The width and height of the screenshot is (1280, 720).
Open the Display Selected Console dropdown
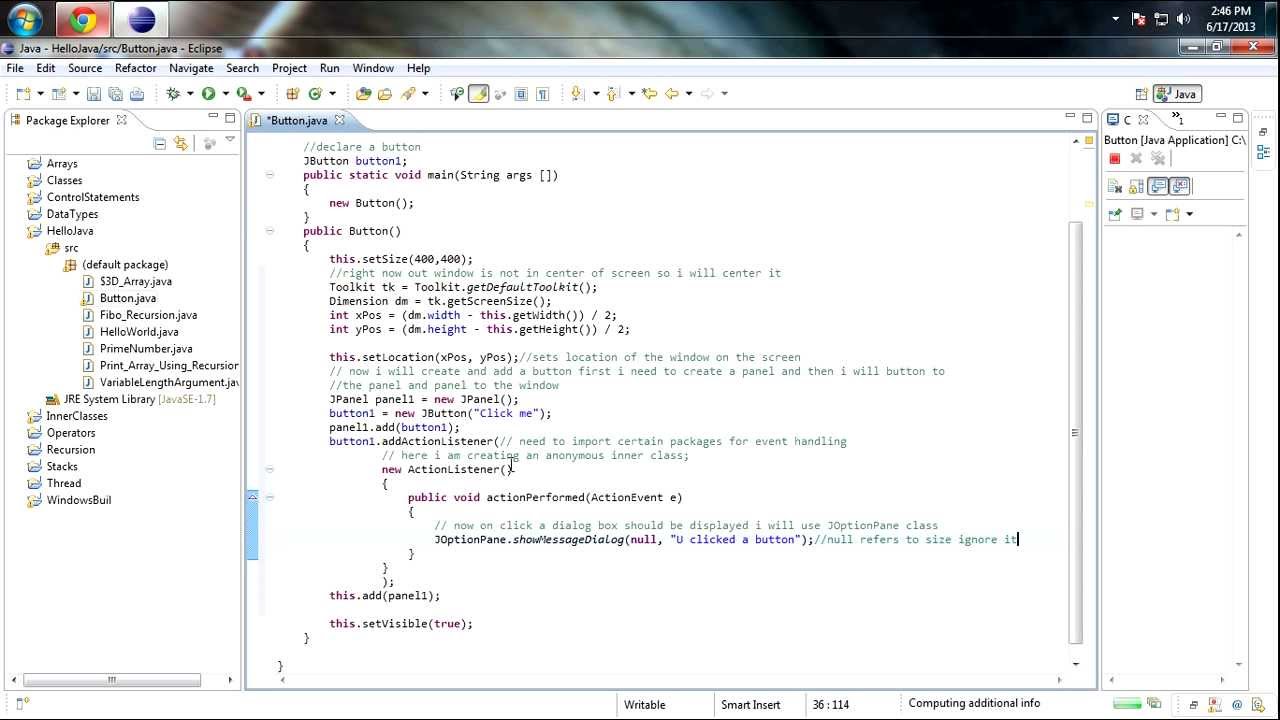tap(1153, 214)
